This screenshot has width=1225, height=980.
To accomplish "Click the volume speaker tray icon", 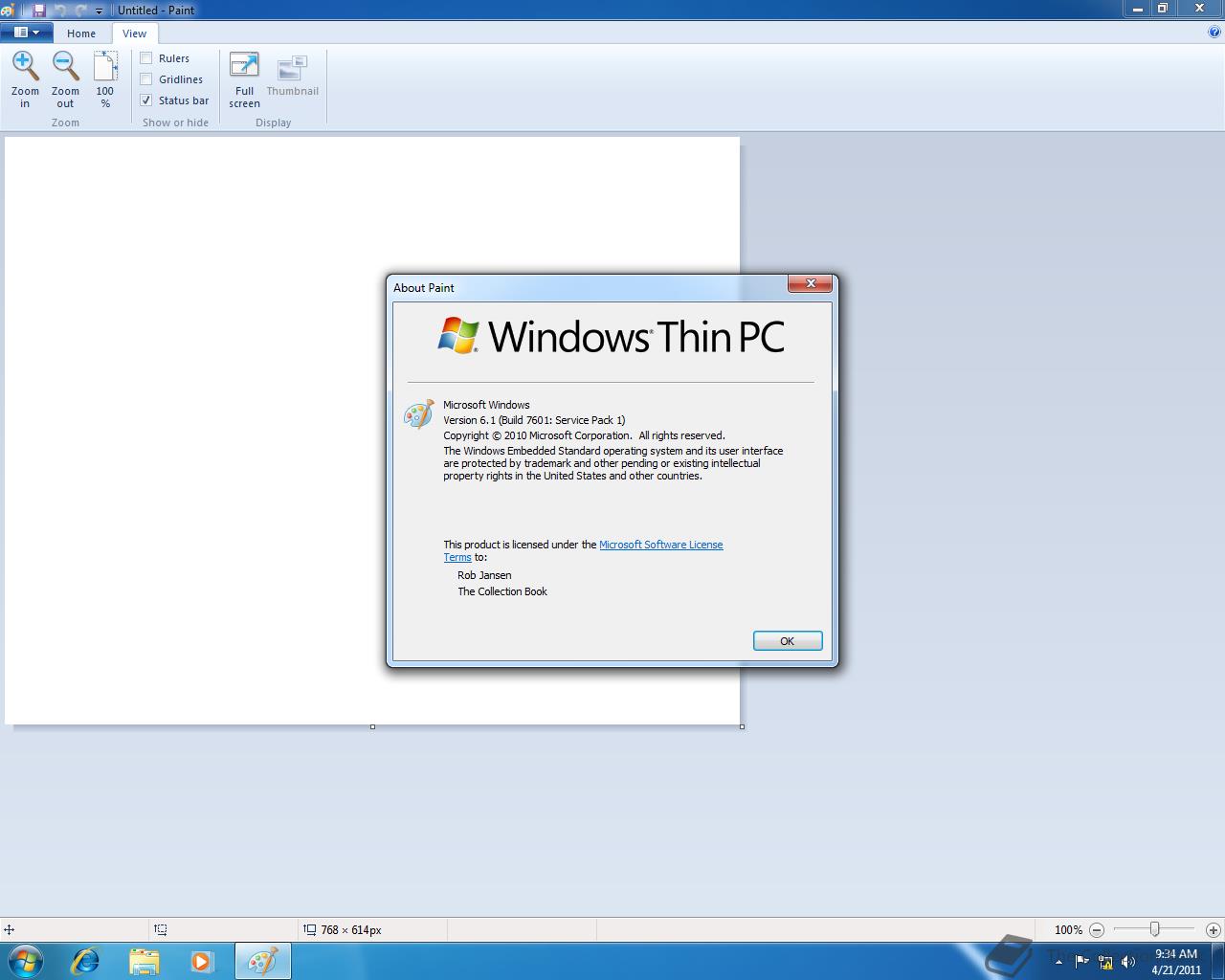I will pos(1128,962).
